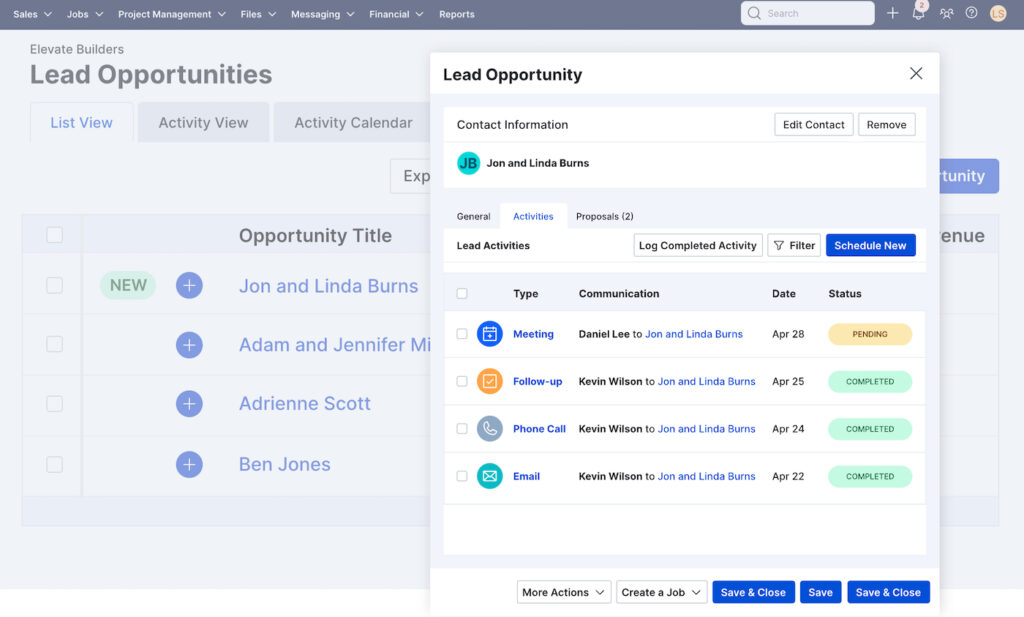Expand the Files menu
Screen dimensions: 1024x617
click(x=258, y=14)
